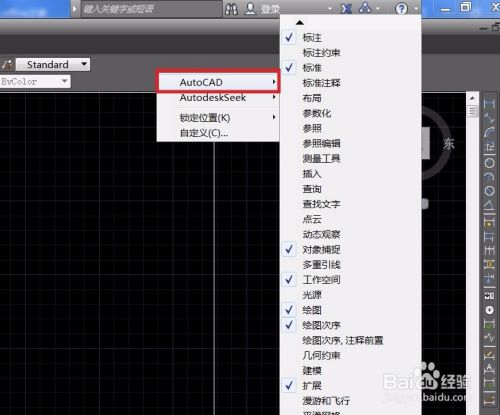This screenshot has width=500, height=415.
Task: Select the Center Mark tool
Action: pos(489,310)
